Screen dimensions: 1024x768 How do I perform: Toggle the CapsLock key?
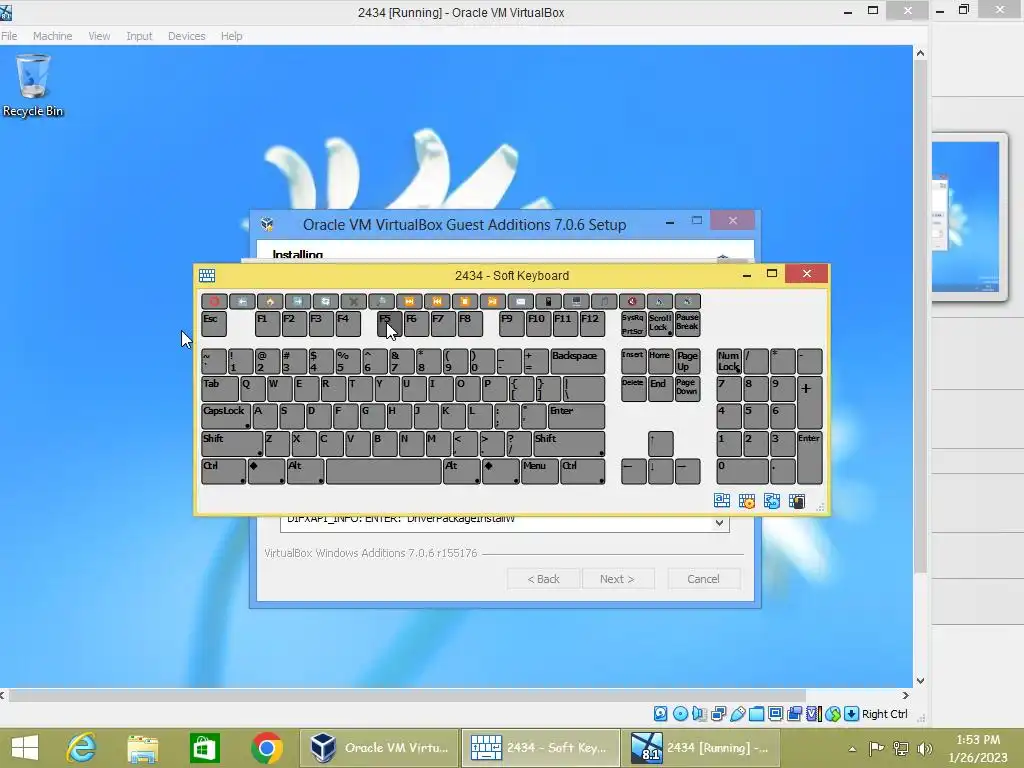(x=225, y=416)
